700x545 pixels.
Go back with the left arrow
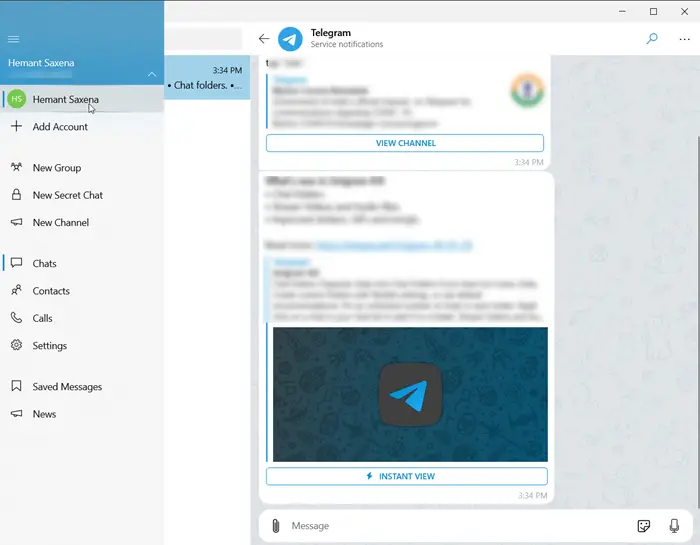pos(264,39)
